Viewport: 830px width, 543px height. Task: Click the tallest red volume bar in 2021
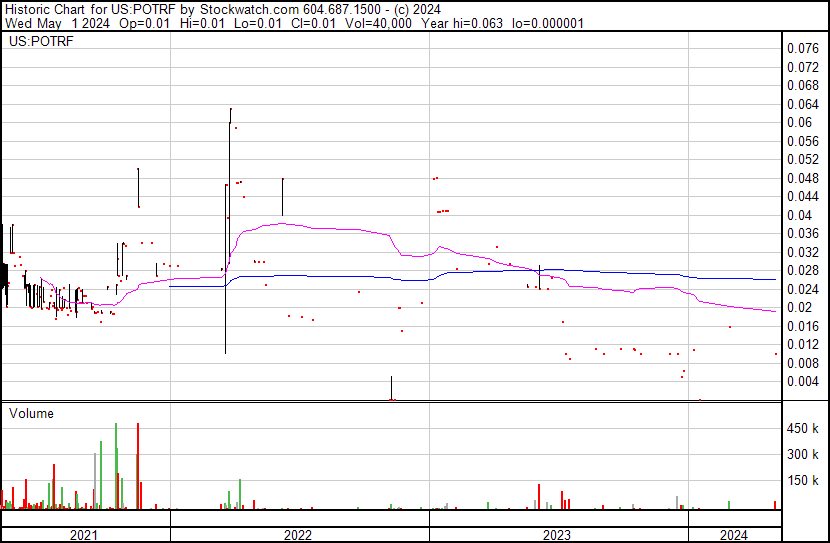point(138,466)
